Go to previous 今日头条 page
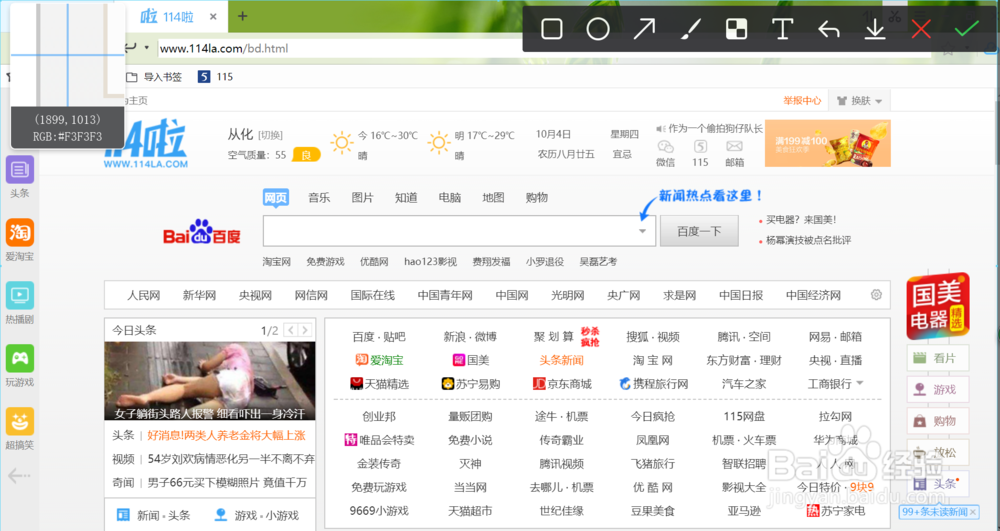1000x531 pixels. (x=291, y=330)
